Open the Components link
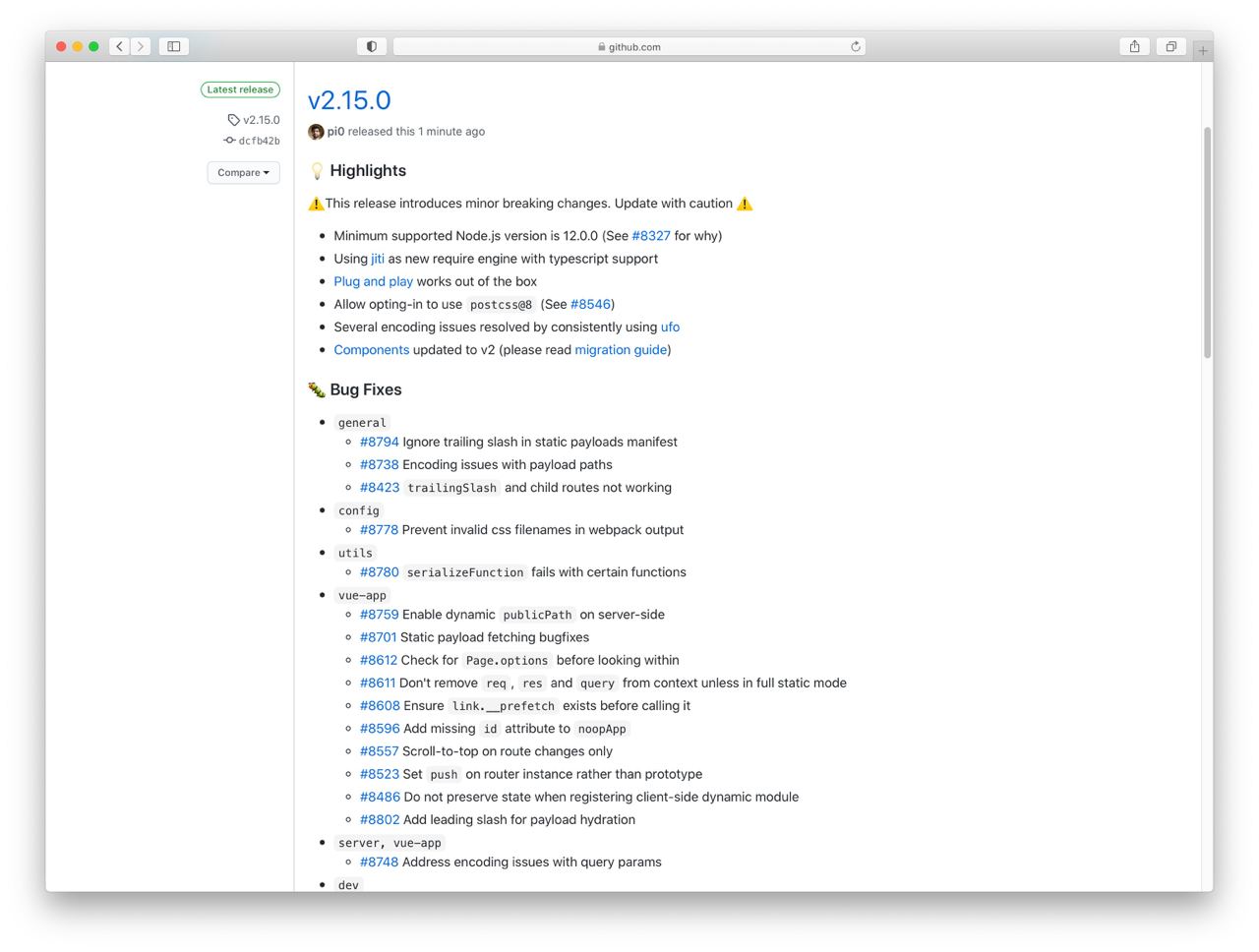Image resolution: width=1259 pixels, height=952 pixels. 372,350
